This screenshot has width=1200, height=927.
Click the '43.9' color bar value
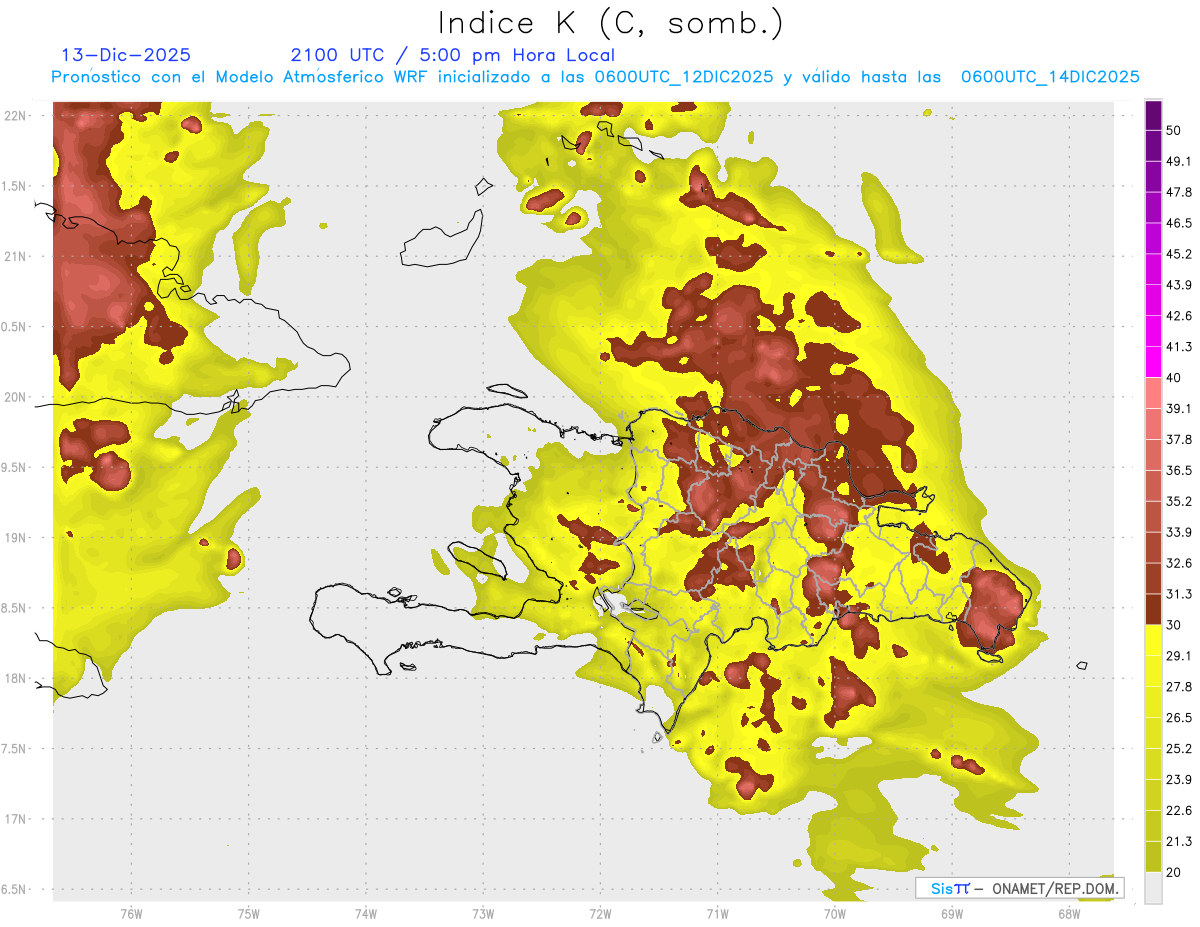click(x=1179, y=285)
